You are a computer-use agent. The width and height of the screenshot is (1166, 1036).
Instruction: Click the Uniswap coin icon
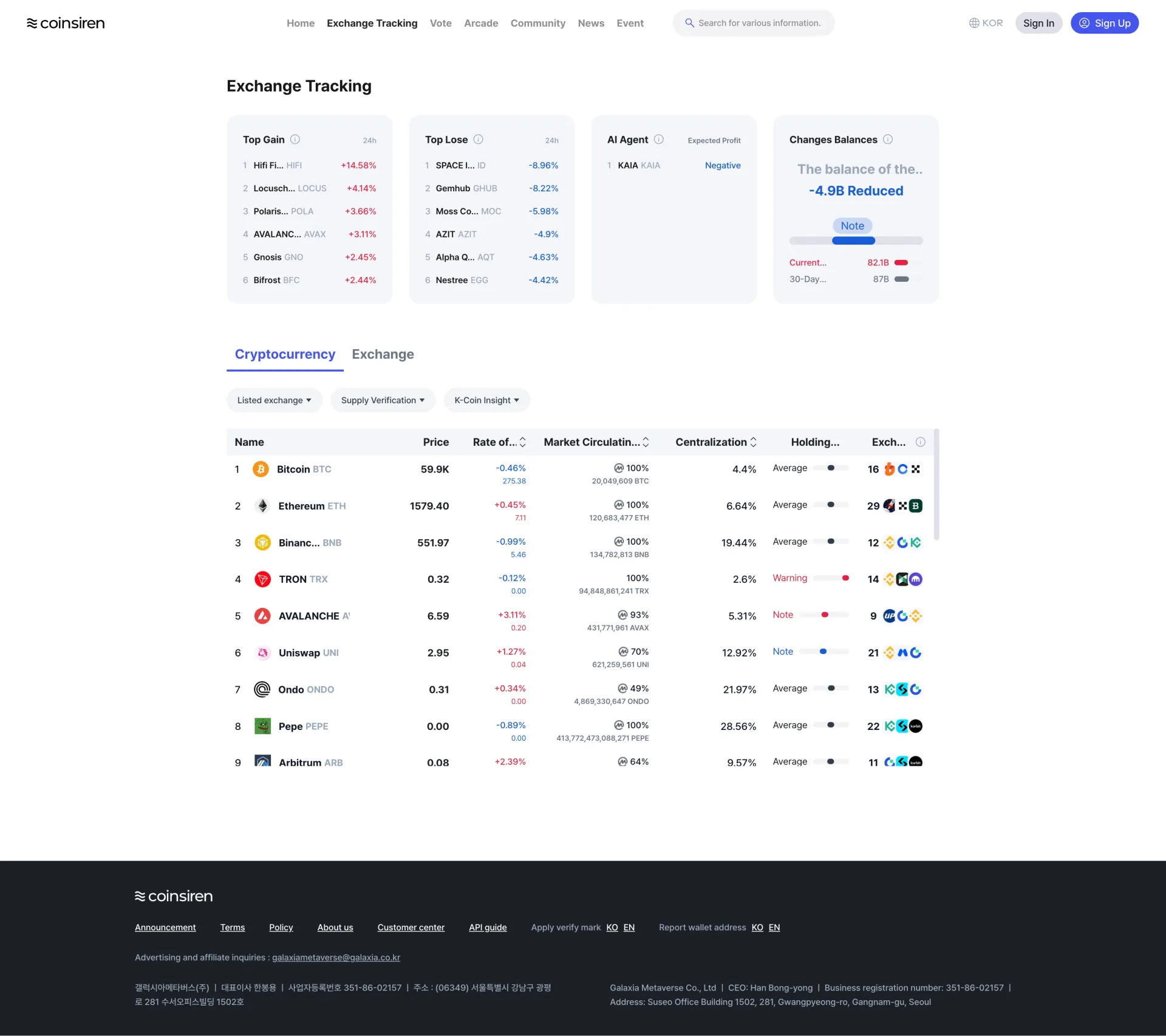click(x=262, y=653)
